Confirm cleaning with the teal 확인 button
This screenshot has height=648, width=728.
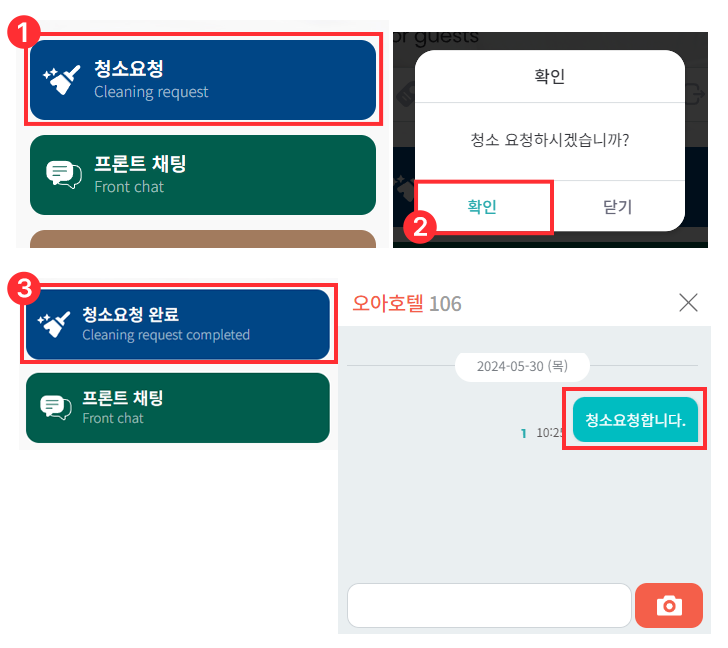click(x=483, y=207)
